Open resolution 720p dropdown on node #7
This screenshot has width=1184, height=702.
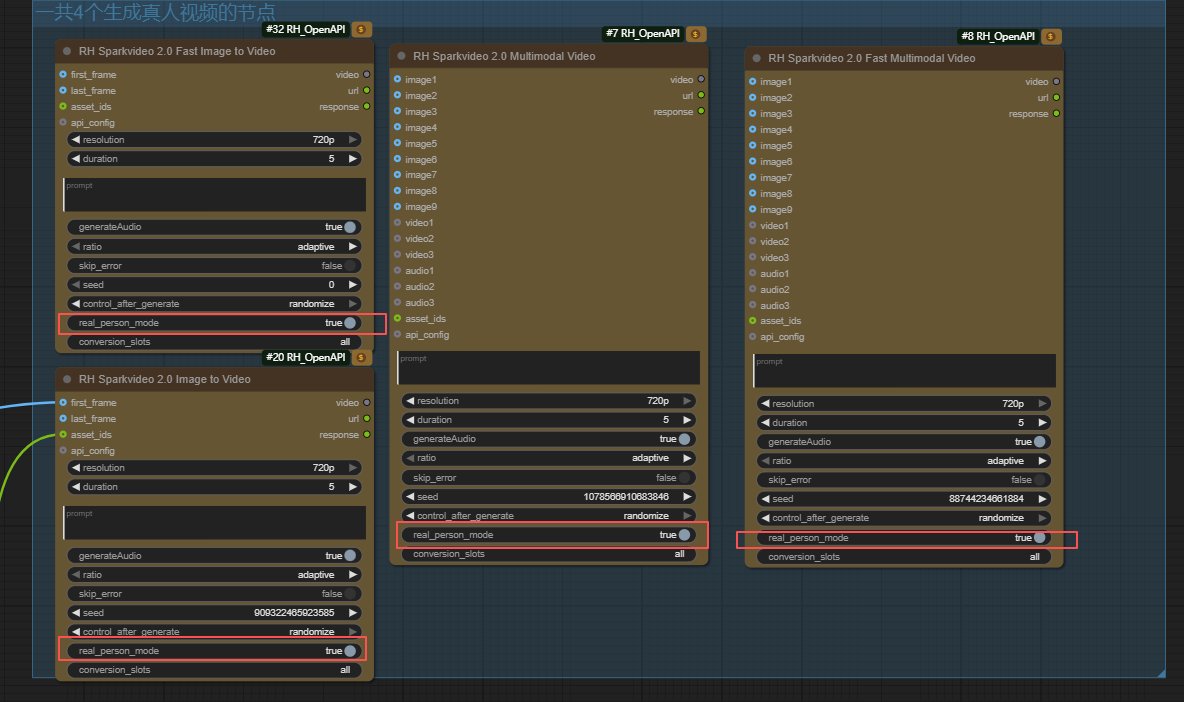549,401
